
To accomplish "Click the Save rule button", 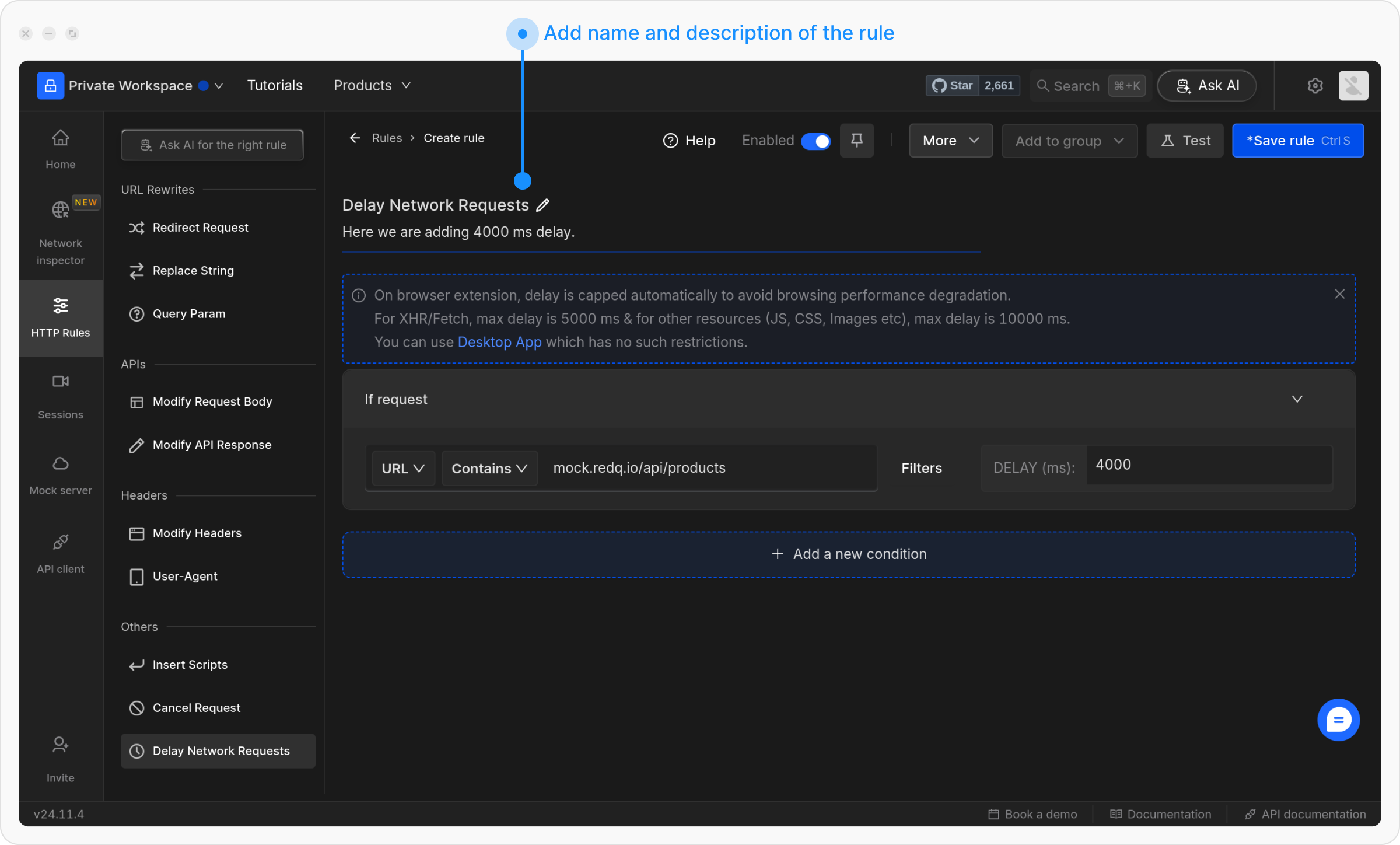I will [1297, 141].
